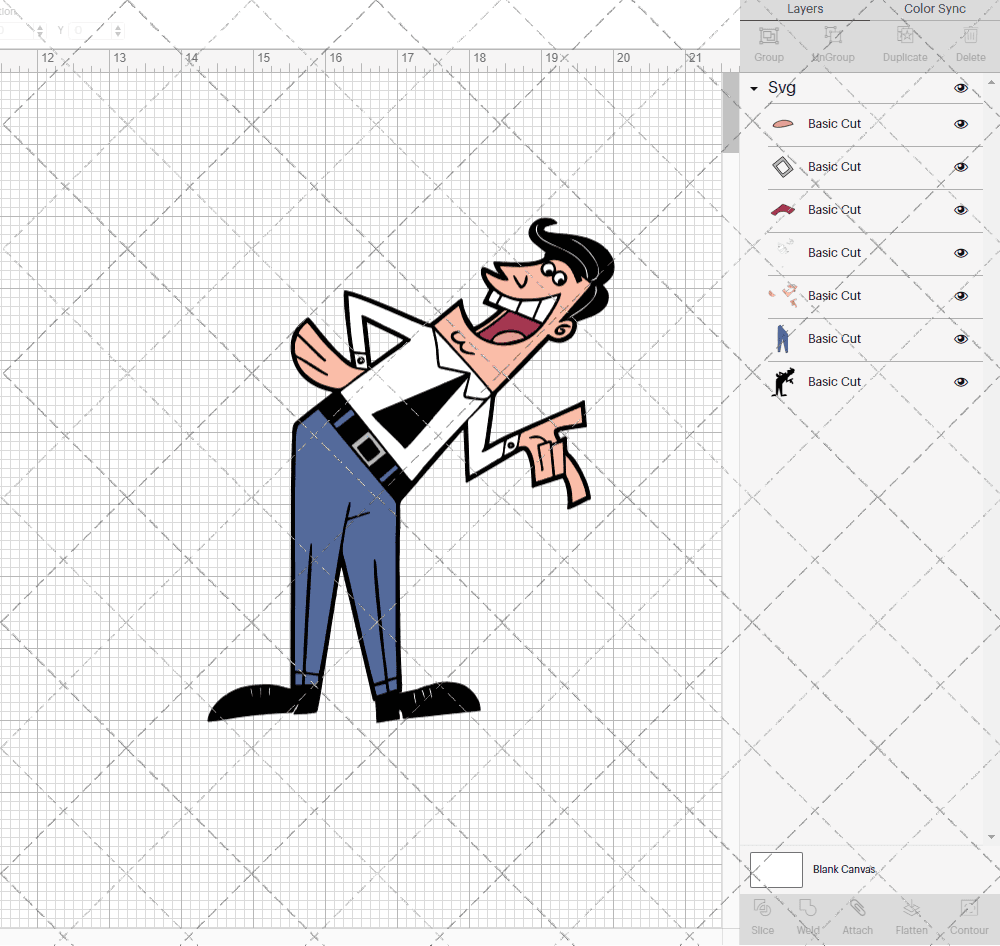Select the Slice tool
1000x946 pixels.
[x=762, y=908]
